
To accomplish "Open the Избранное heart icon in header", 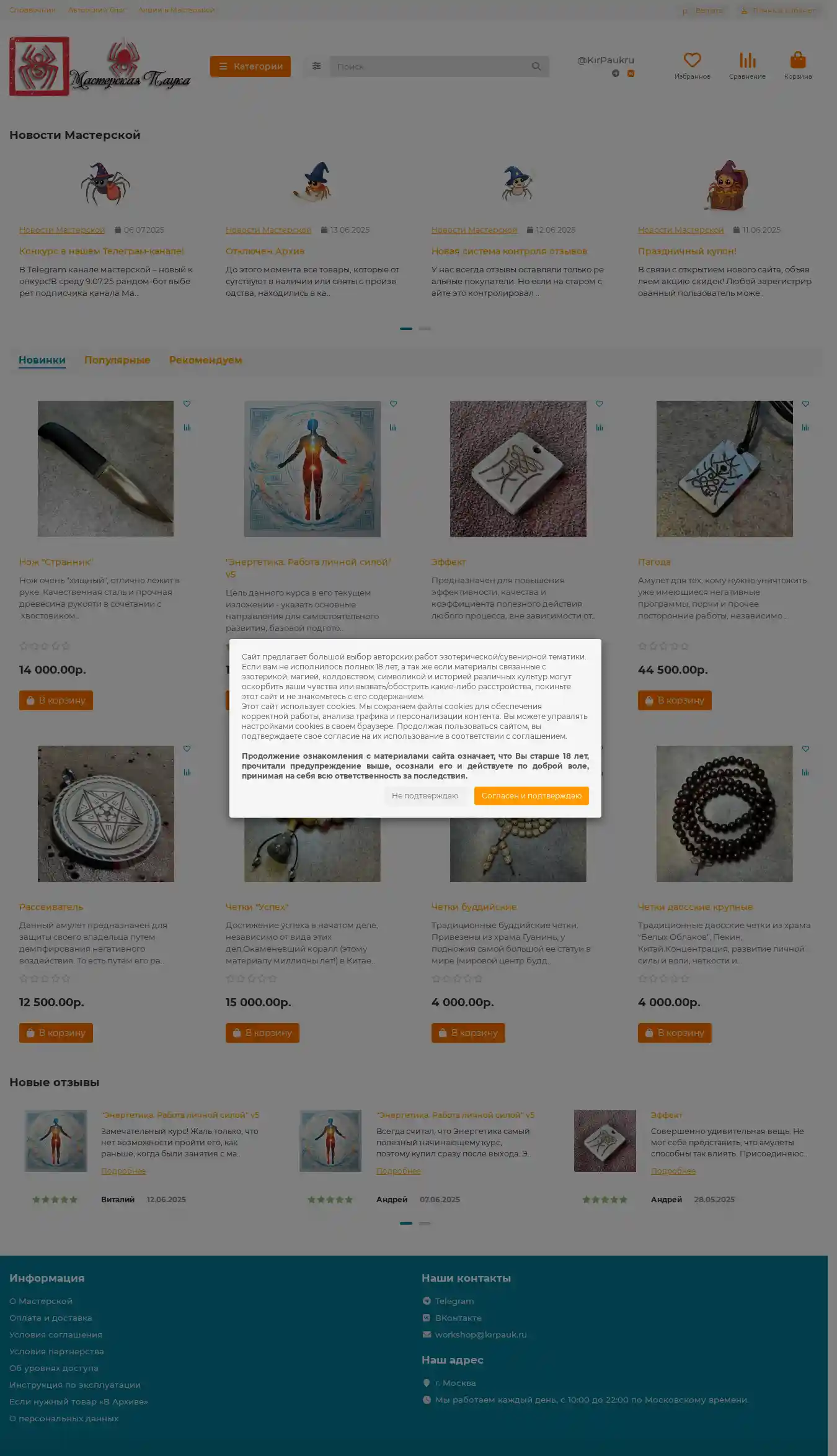I will [692, 60].
